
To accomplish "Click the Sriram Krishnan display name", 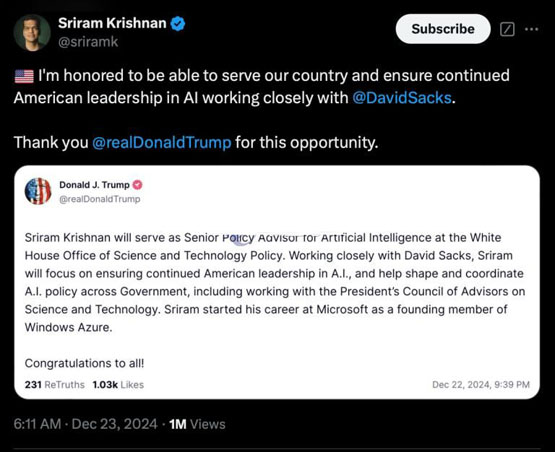I will click(x=112, y=23).
